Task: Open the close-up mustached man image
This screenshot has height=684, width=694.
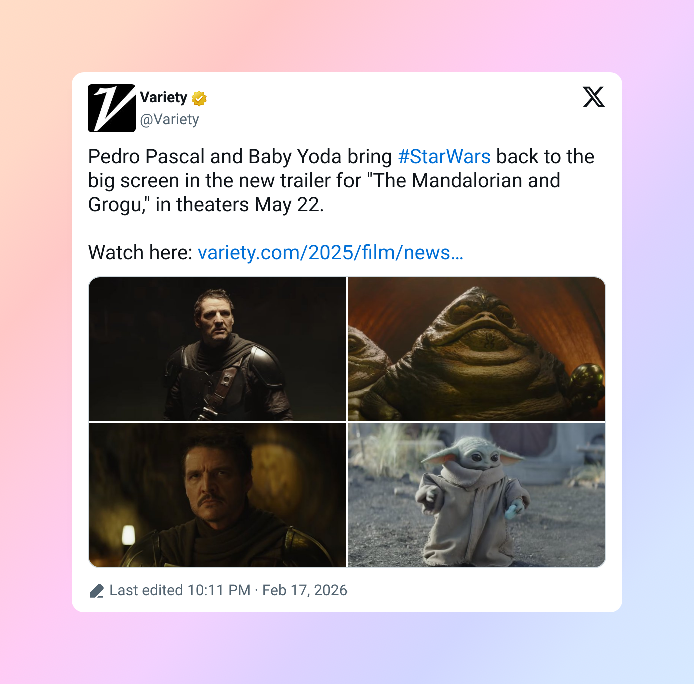Action: (x=217, y=495)
